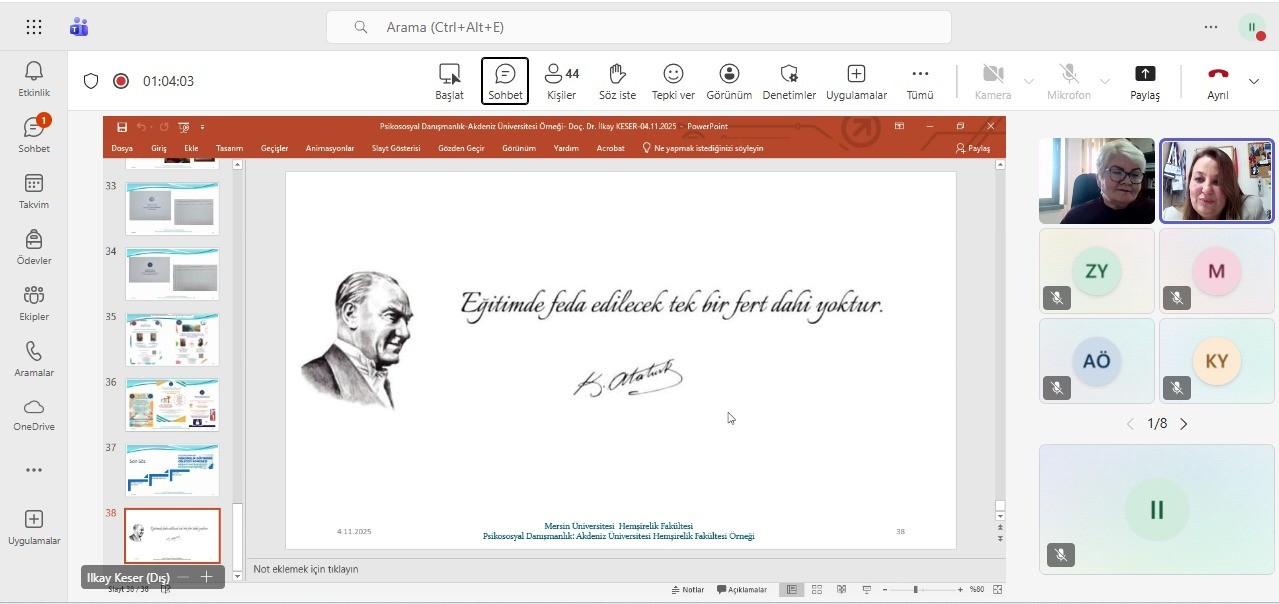Toggle the Sohbet chat panel

pyautogui.click(x=505, y=81)
